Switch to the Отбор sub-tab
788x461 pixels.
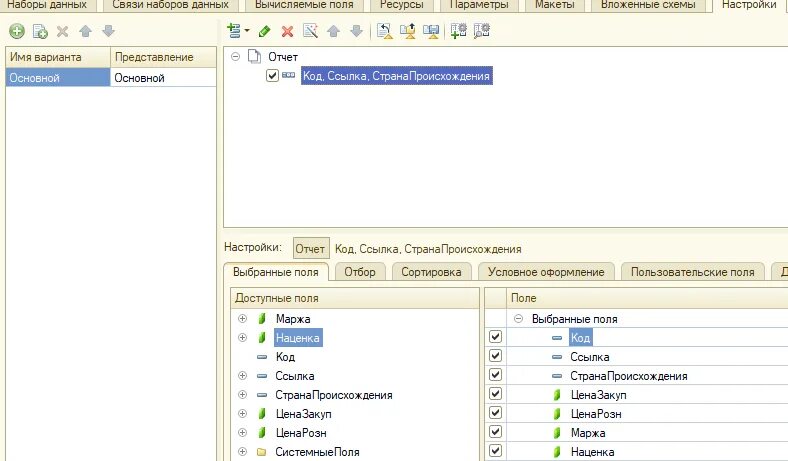360,272
